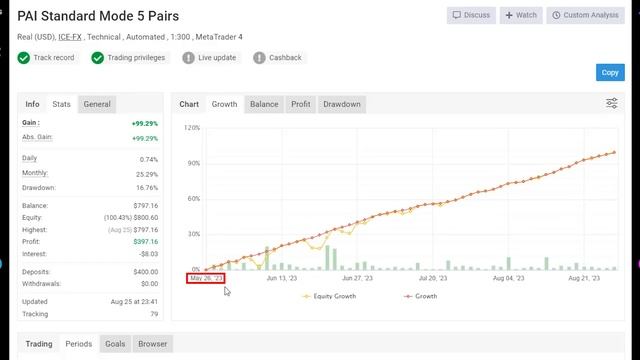640x360 pixels.
Task: Click the Trading privileges green check icon
Action: pyautogui.click(x=98, y=58)
